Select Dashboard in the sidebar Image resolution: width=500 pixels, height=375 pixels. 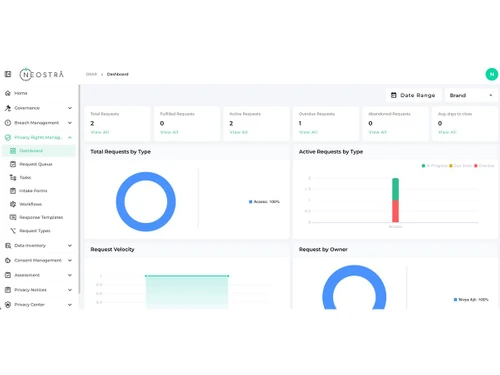tap(39, 151)
